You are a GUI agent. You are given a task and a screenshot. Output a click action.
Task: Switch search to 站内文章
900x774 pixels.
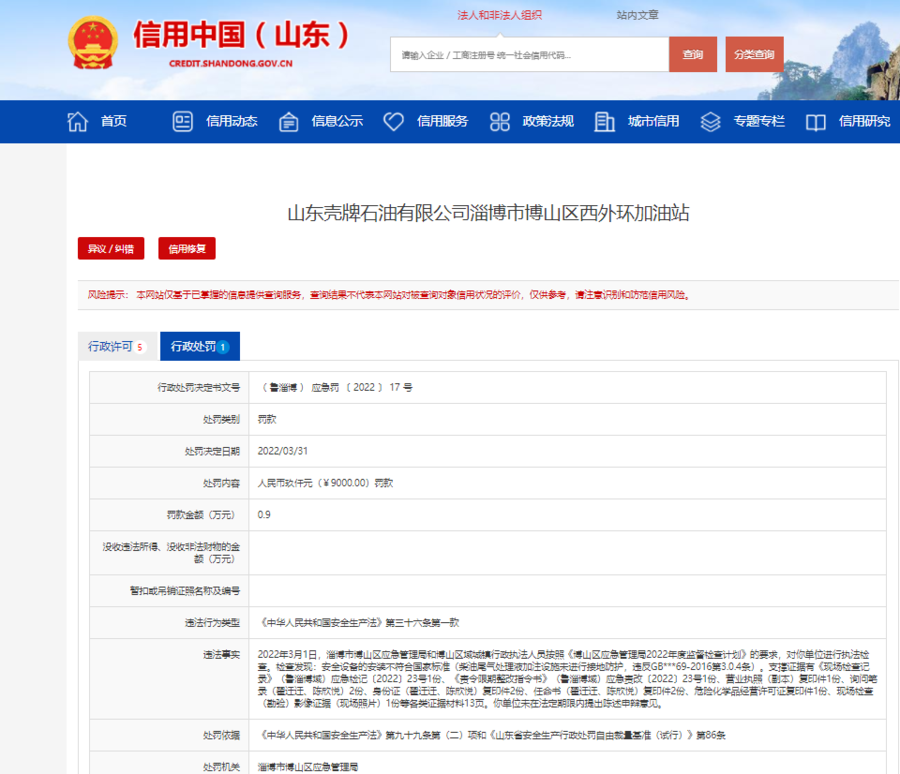point(637,15)
